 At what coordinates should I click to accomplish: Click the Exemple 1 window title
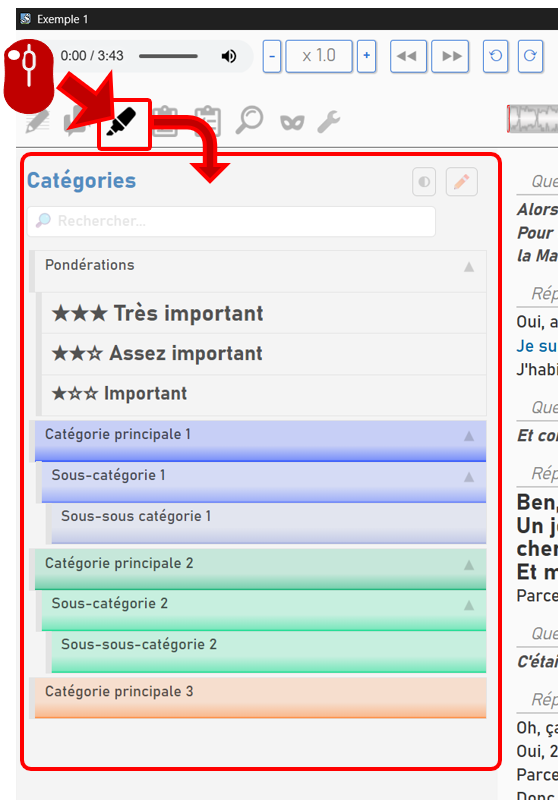(62, 19)
